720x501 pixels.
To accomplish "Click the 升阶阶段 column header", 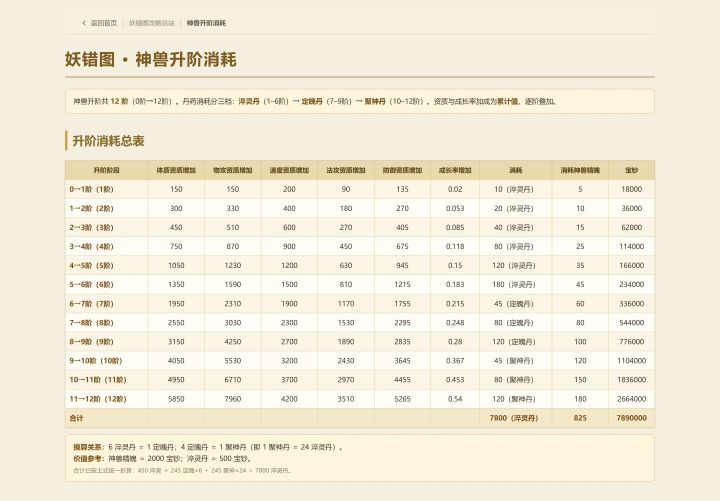I will (107, 170).
